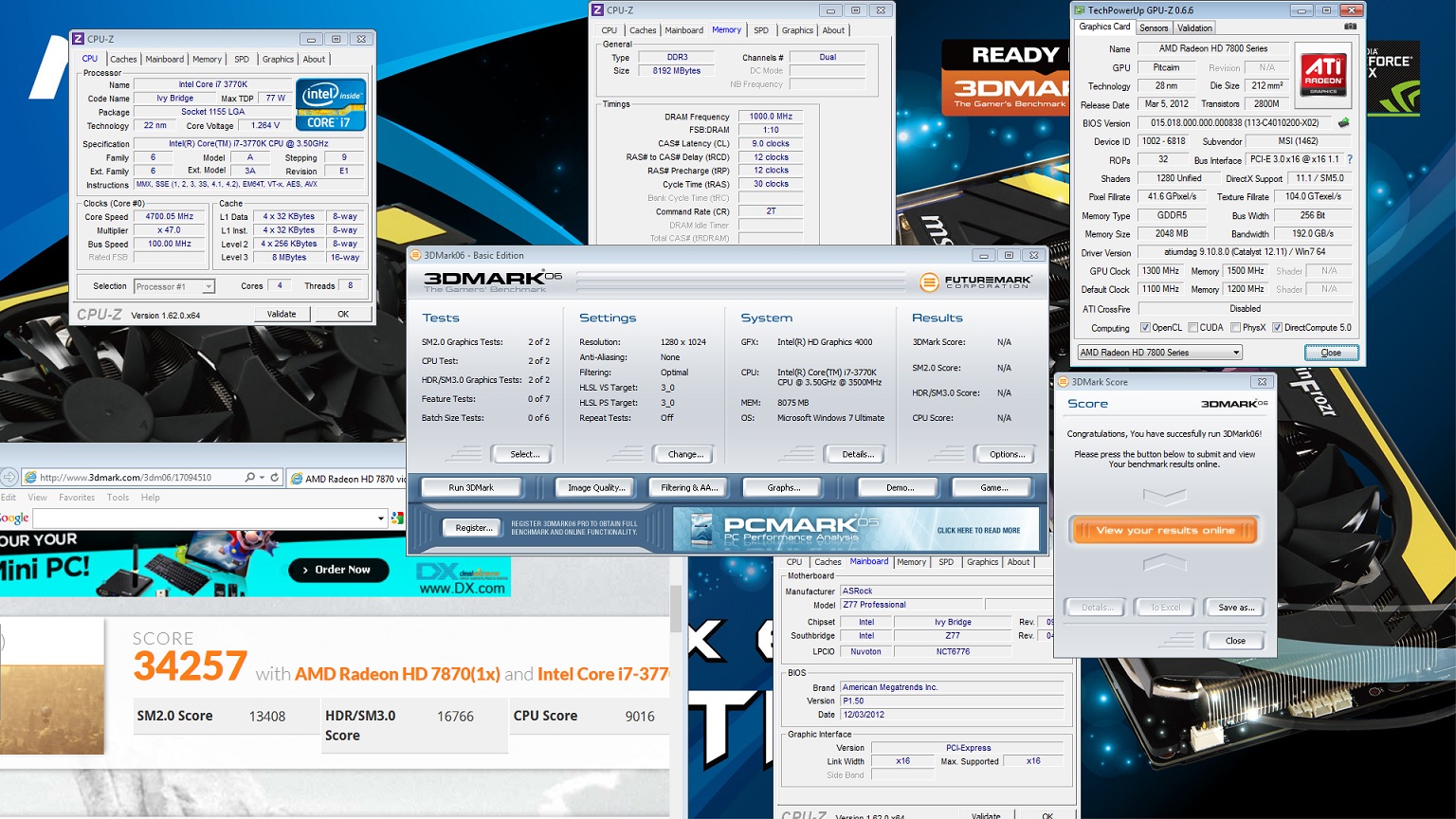Click Save as... in 3DMark Score dialog
The image size is (1456, 819).
[1235, 608]
